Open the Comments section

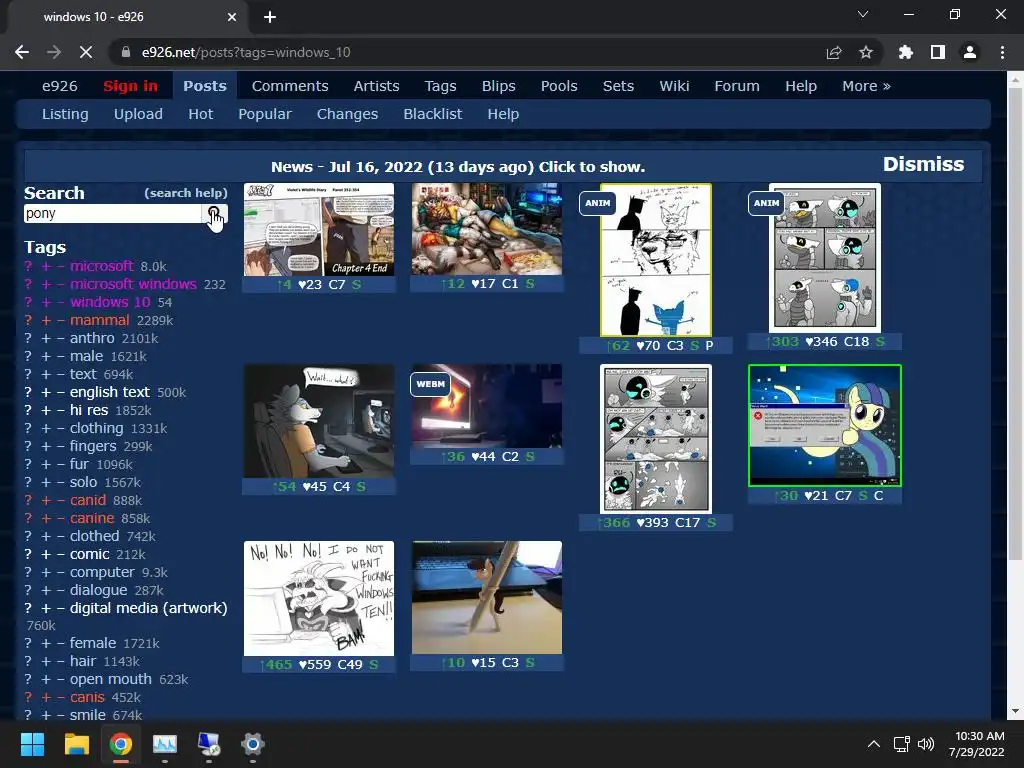(x=290, y=86)
